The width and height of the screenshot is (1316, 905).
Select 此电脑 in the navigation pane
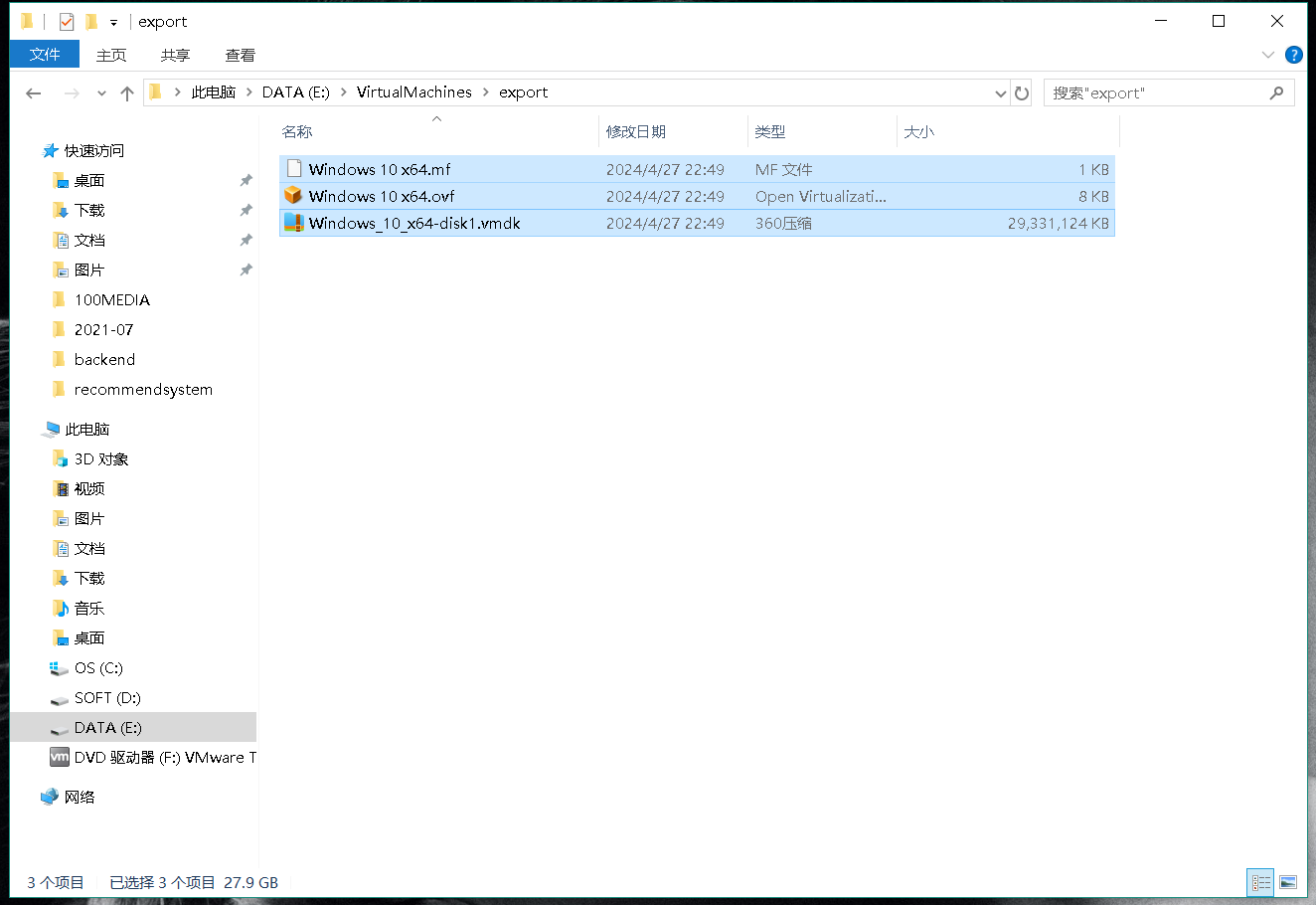(87, 430)
